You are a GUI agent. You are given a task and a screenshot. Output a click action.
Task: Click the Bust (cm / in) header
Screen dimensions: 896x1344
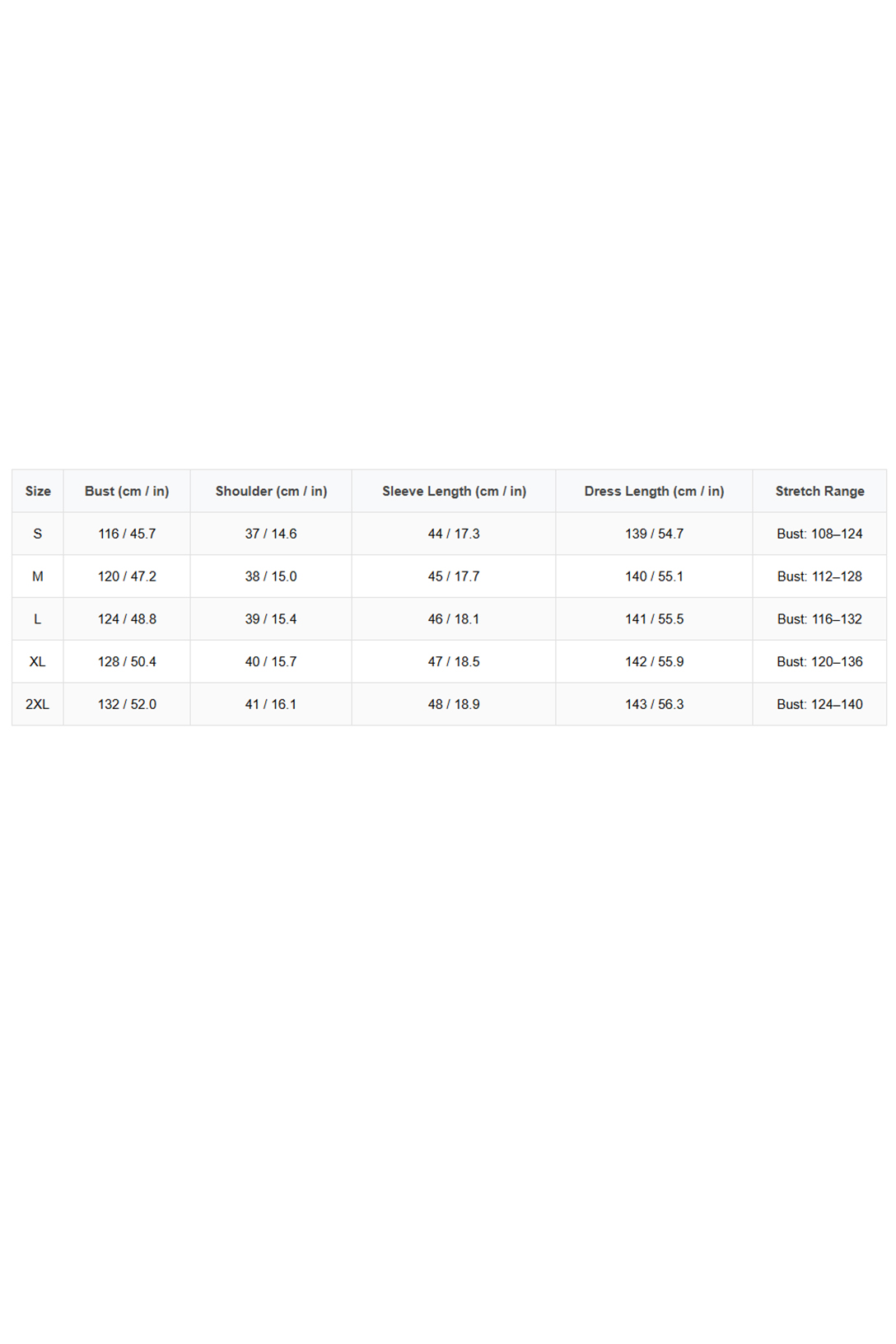(127, 491)
